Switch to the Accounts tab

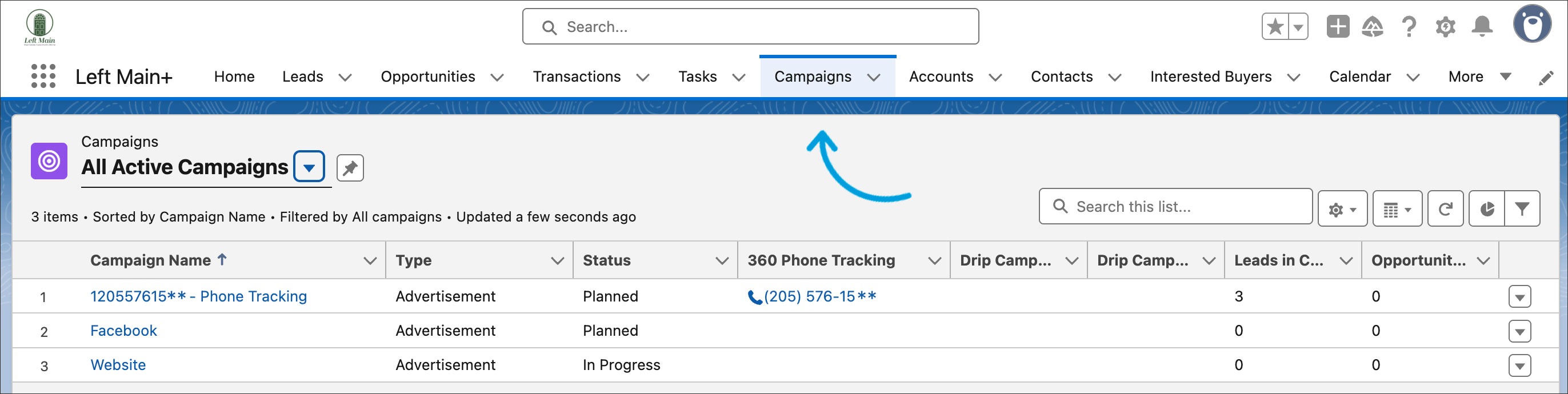941,77
